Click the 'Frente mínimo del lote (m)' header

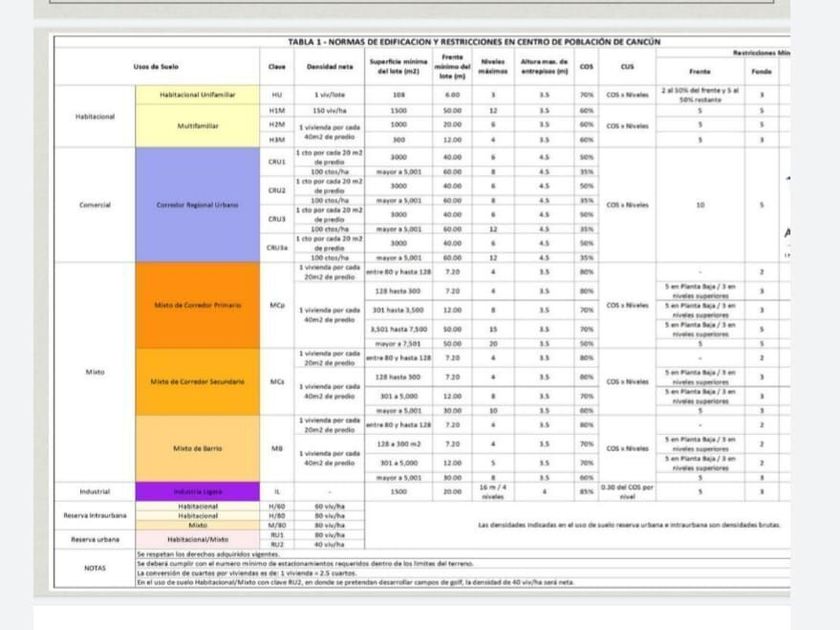tap(452, 66)
